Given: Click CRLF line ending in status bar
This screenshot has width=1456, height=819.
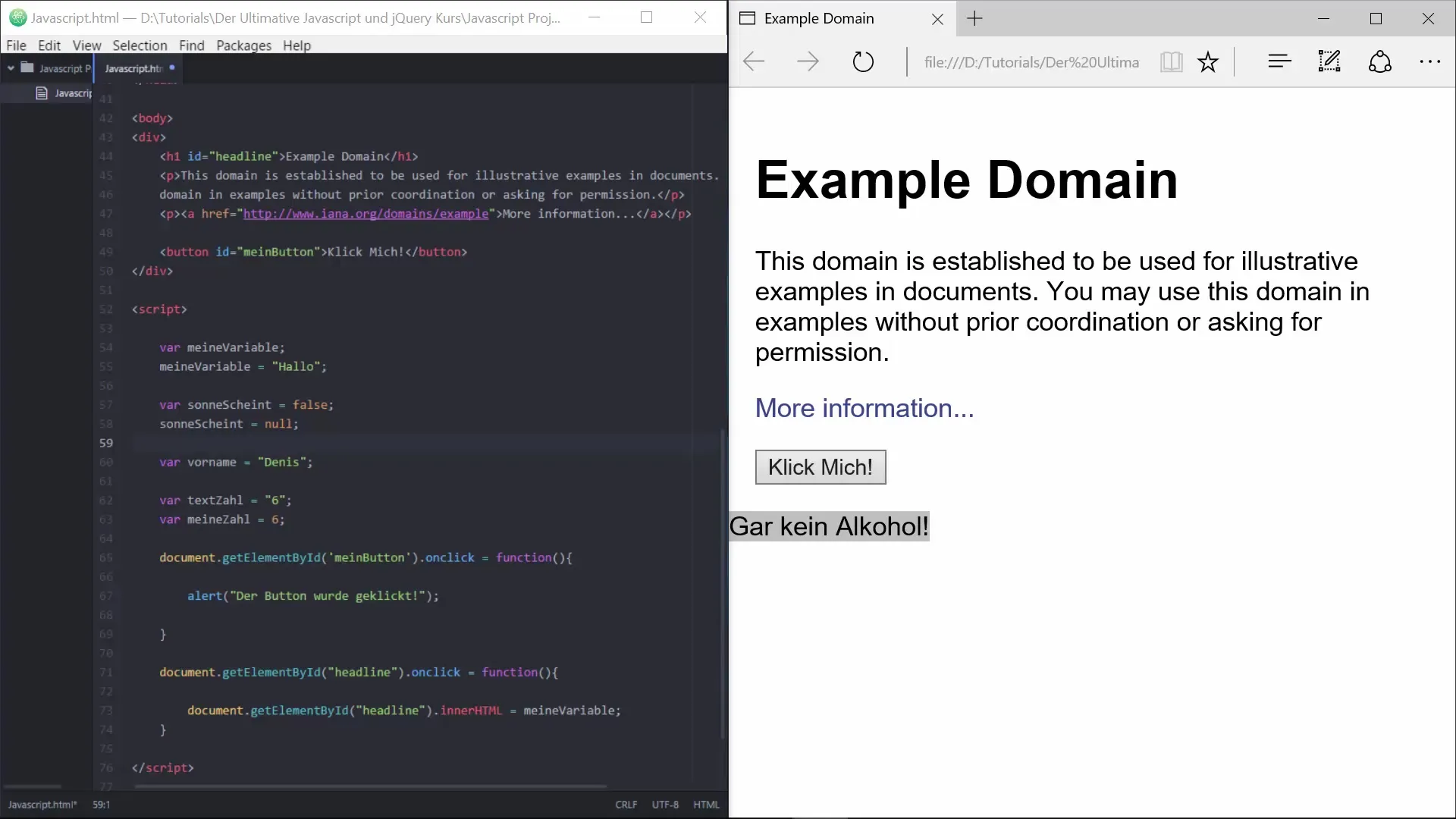Looking at the screenshot, I should pyautogui.click(x=626, y=805).
